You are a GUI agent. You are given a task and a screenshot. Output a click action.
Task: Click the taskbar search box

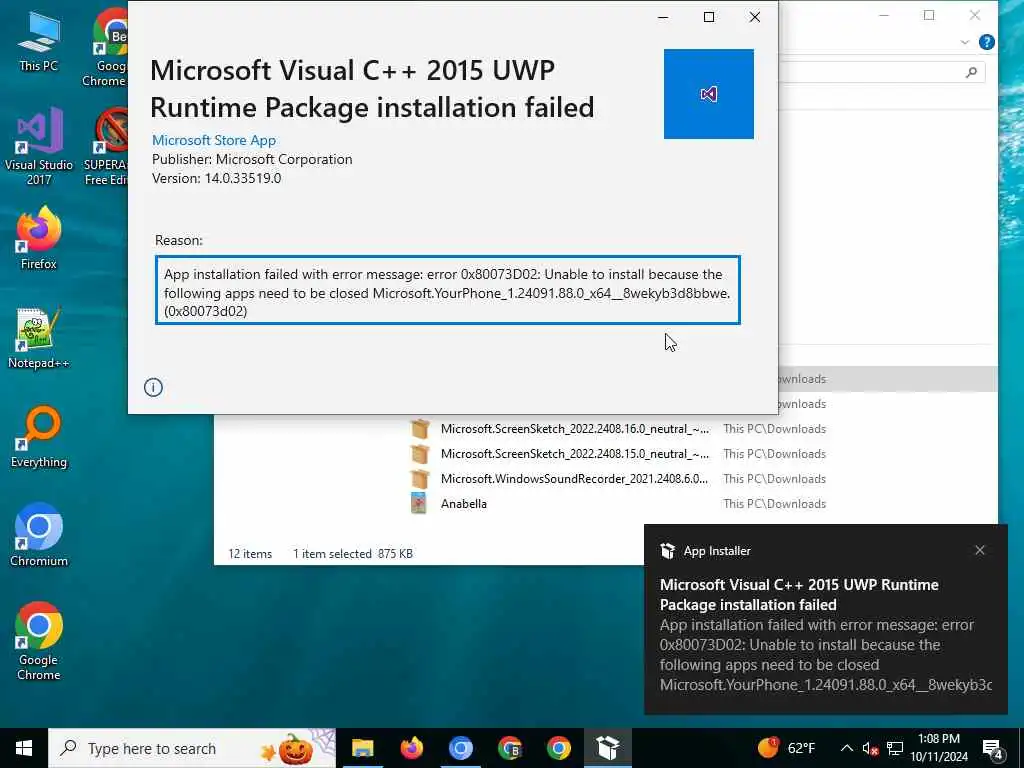[192, 748]
